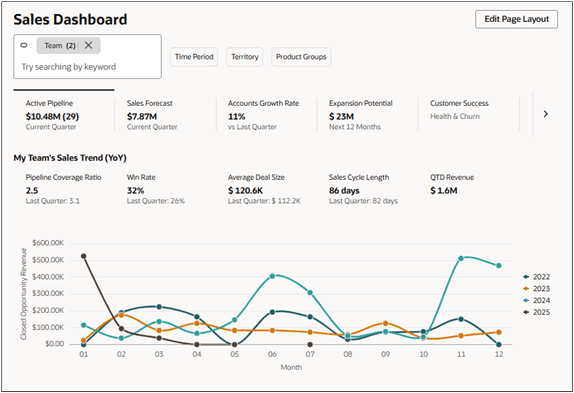Click the 2023 data point at month 09
This screenshot has width=574, height=393.
(x=385, y=323)
